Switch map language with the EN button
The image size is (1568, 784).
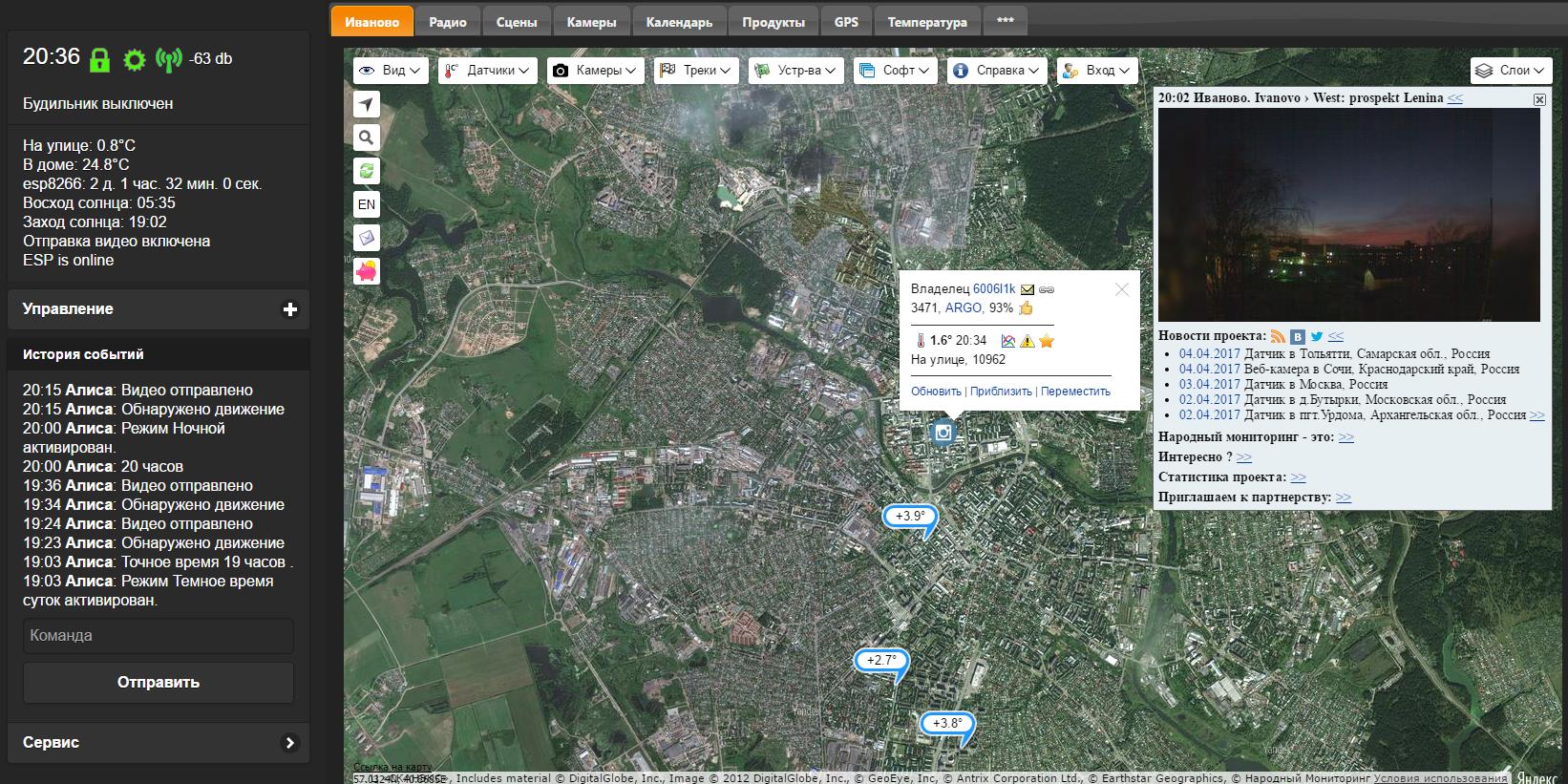367,205
